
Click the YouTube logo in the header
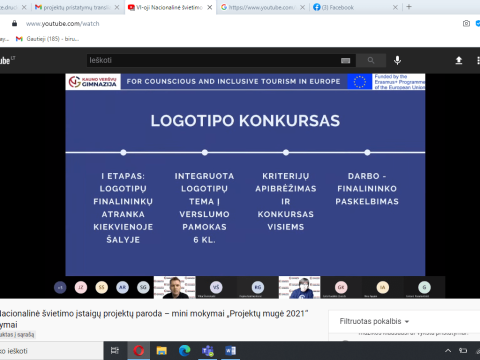7,60
